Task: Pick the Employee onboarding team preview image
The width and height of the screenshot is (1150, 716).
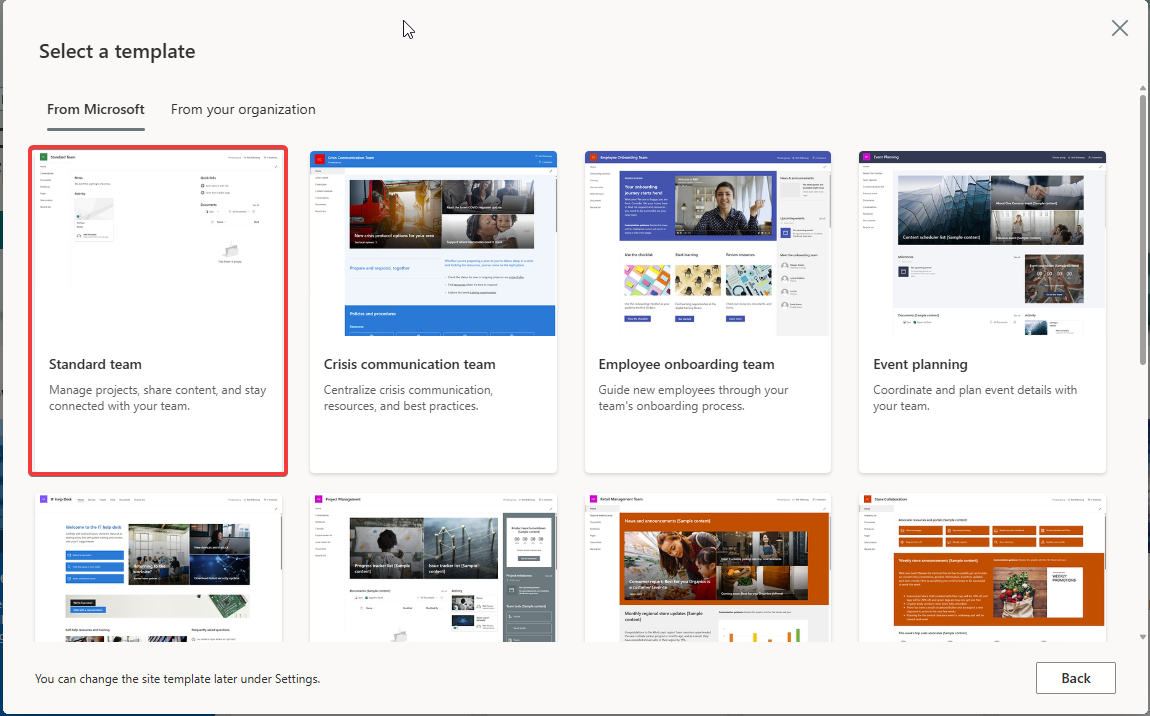Action: click(x=708, y=244)
